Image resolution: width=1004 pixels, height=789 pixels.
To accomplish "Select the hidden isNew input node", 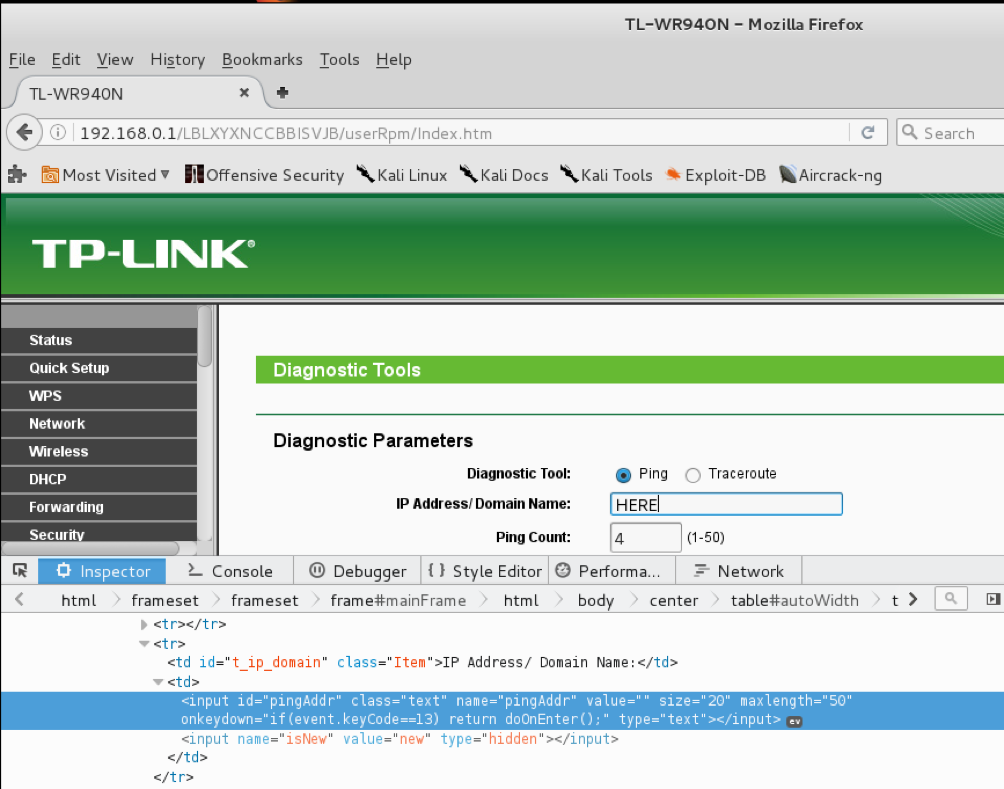I will click(x=400, y=739).
